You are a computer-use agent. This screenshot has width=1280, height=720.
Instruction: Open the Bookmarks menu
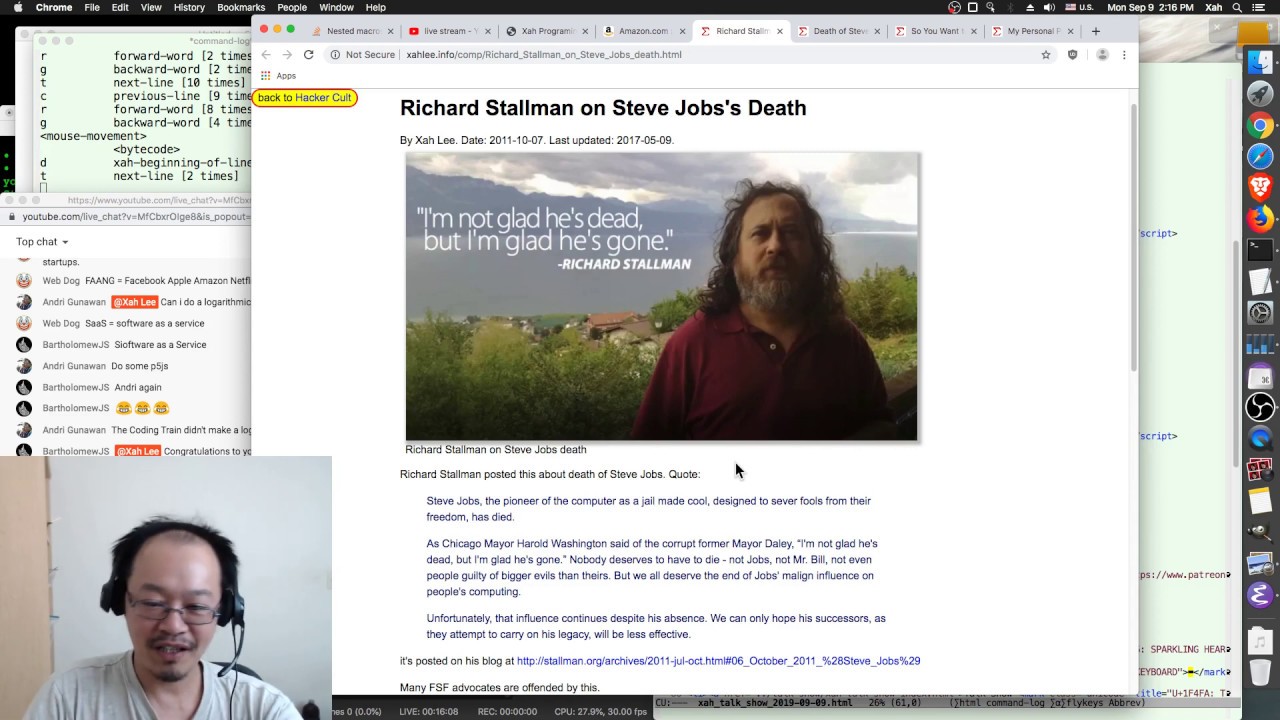[241, 8]
